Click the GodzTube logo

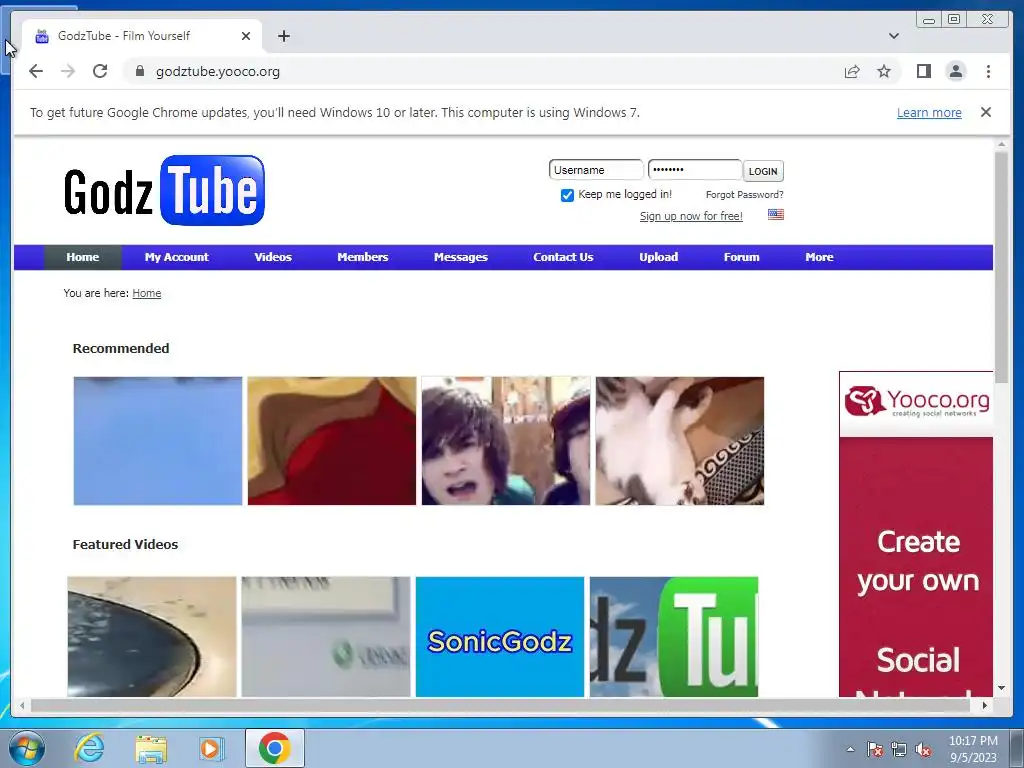point(164,190)
